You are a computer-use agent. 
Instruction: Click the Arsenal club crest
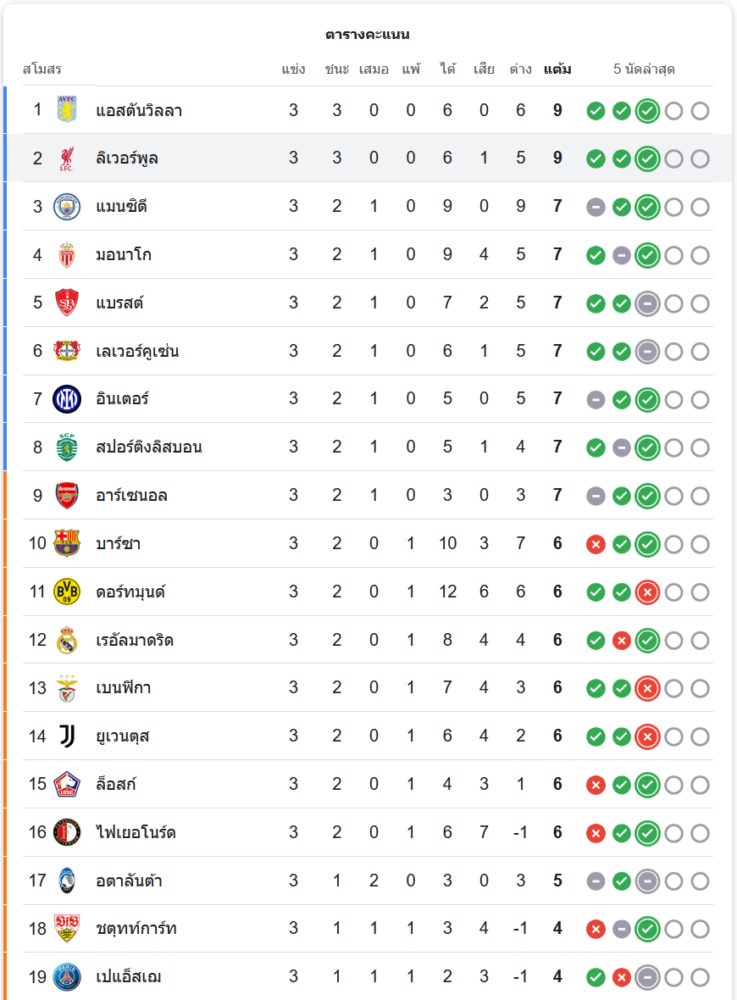coord(67,495)
